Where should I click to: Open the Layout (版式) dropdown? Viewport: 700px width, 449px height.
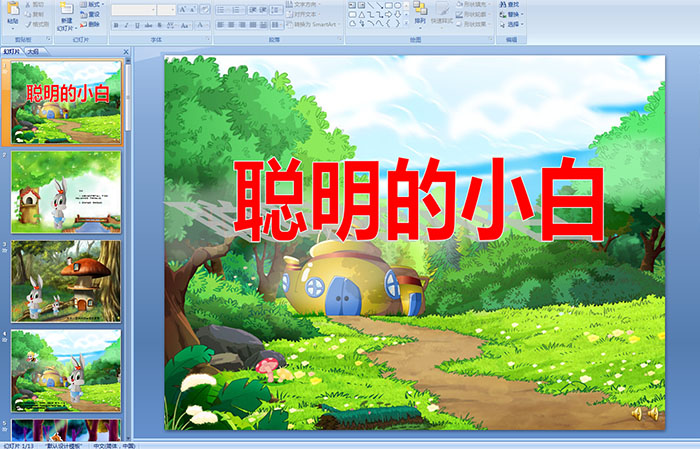point(92,4)
